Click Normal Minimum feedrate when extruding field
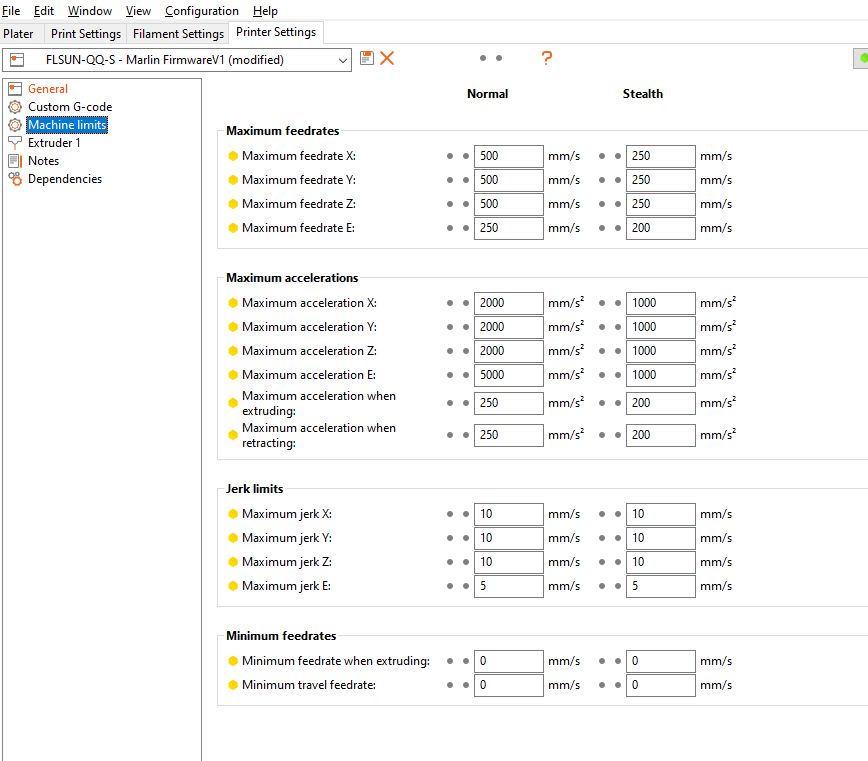Viewport: 868px width, 761px height. pos(509,661)
